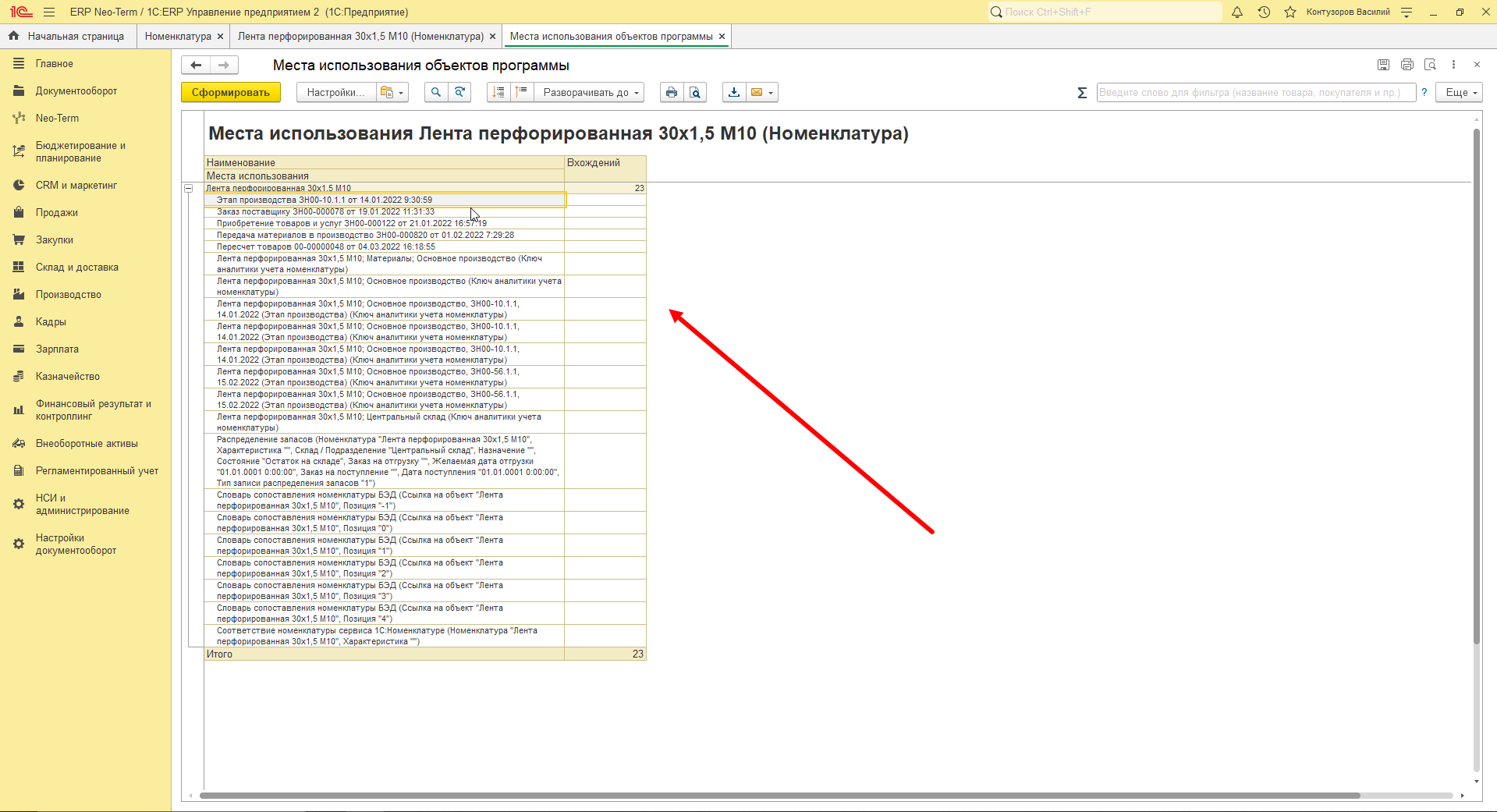The height and width of the screenshot is (812, 1497).
Task: Click the global search field 'Поиск Ctrl+Shift+F'
Action: tap(1105, 12)
